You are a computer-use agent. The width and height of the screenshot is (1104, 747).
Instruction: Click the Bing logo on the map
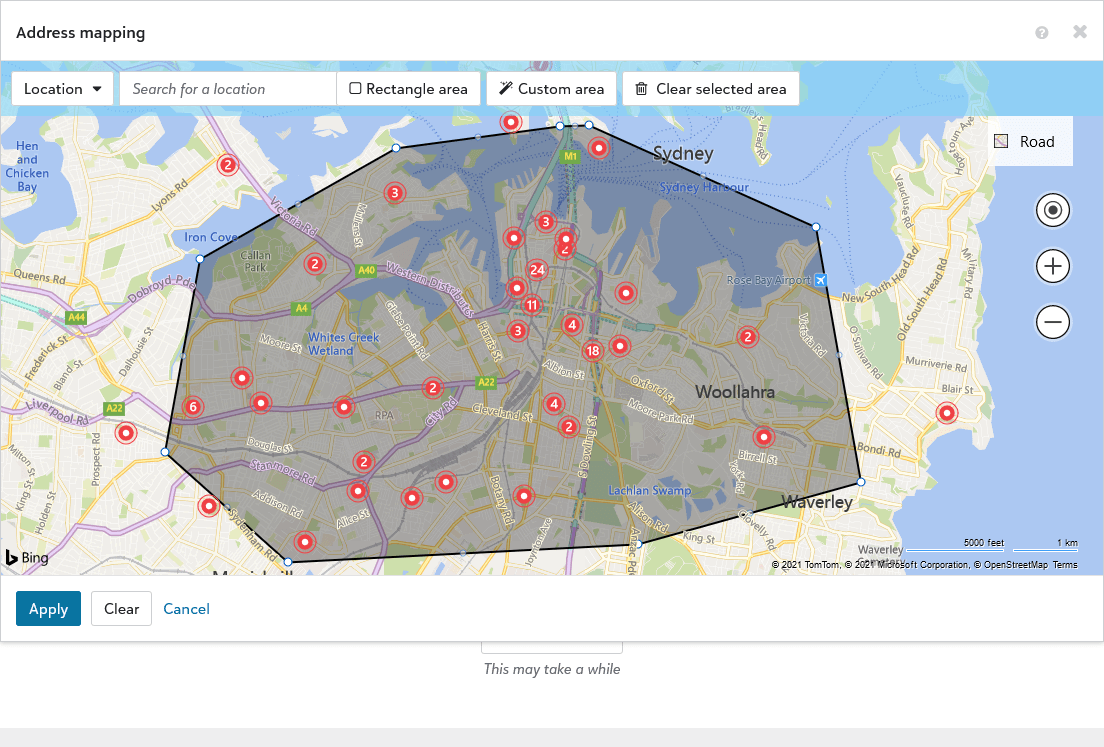[27, 558]
